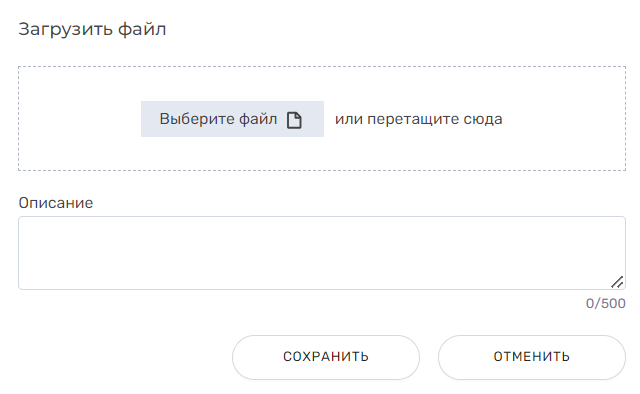
Task: Focus the Описание text area
Action: pos(322,253)
